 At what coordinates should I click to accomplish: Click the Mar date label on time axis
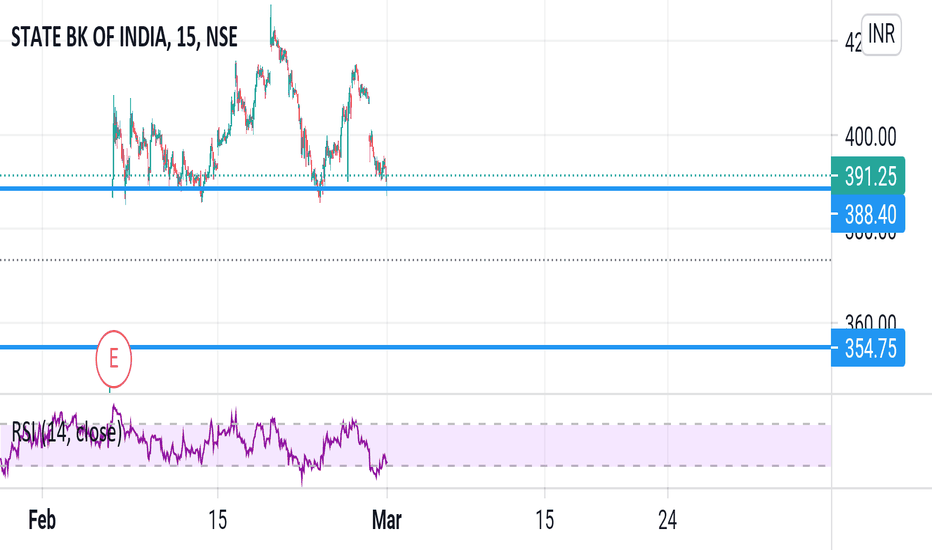tap(387, 520)
